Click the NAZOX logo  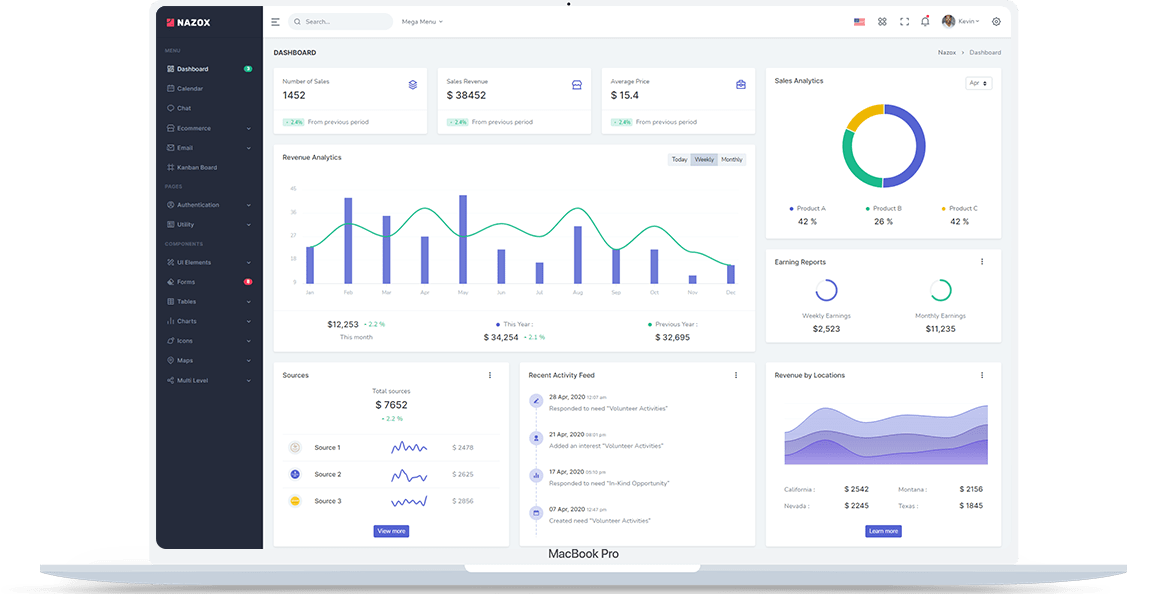188,22
